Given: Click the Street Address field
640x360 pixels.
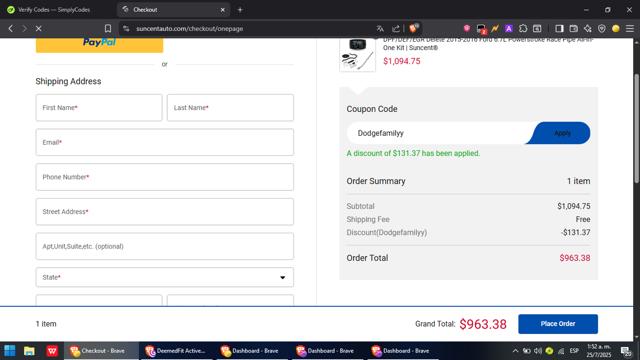Looking at the screenshot, I should click(x=164, y=212).
